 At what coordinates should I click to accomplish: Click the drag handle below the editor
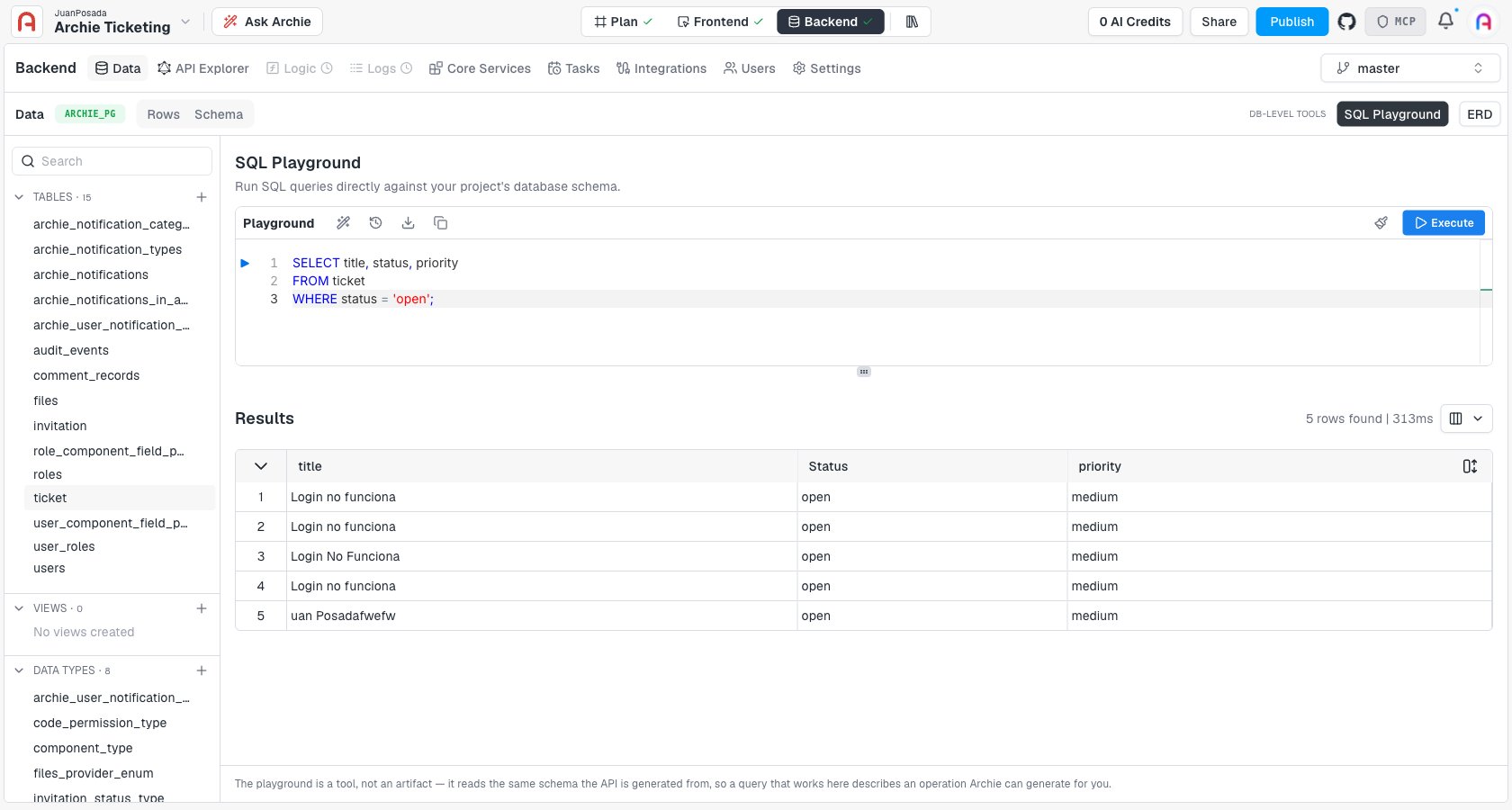click(x=864, y=372)
